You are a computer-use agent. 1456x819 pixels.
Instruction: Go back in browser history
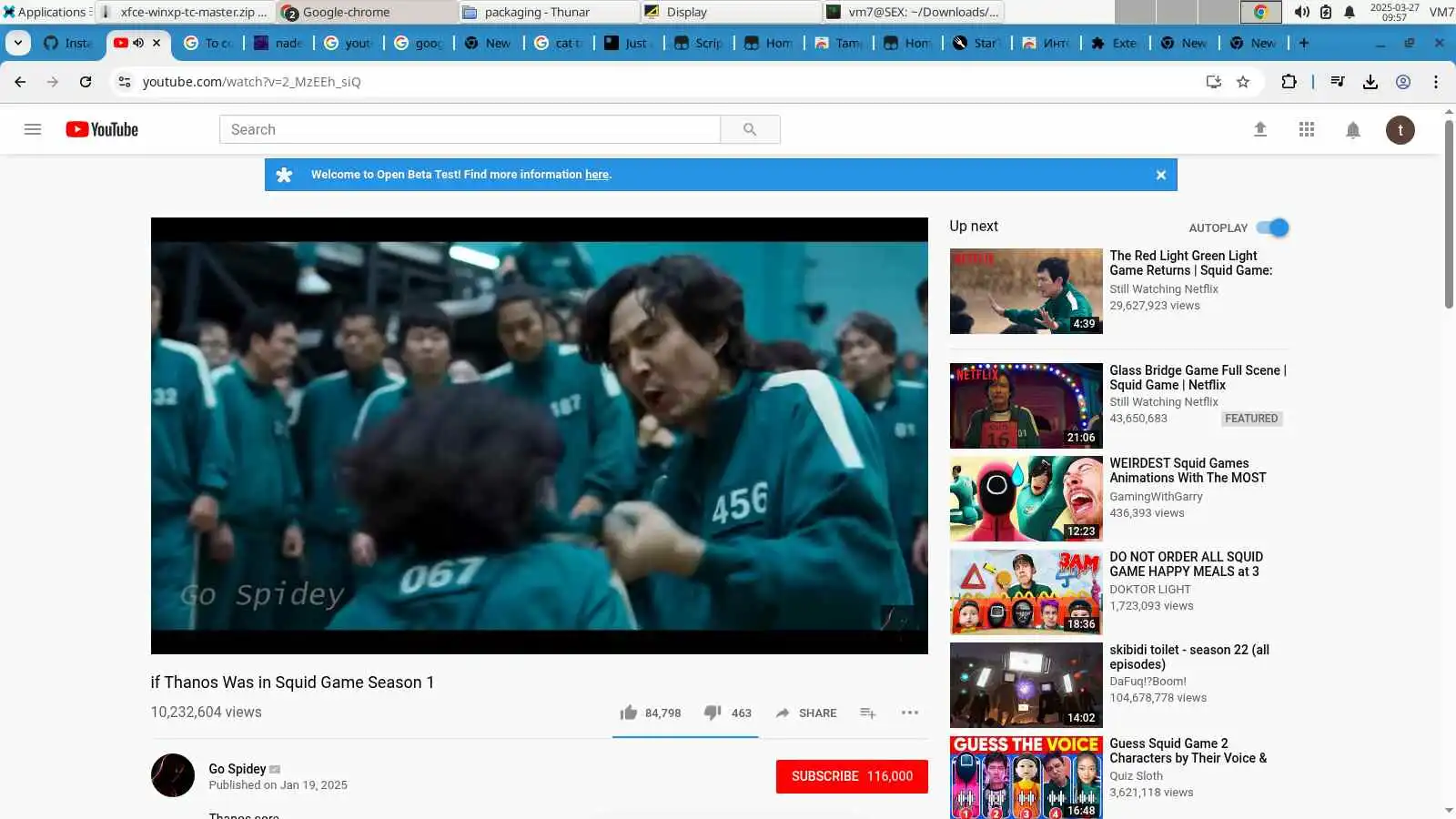(x=20, y=82)
